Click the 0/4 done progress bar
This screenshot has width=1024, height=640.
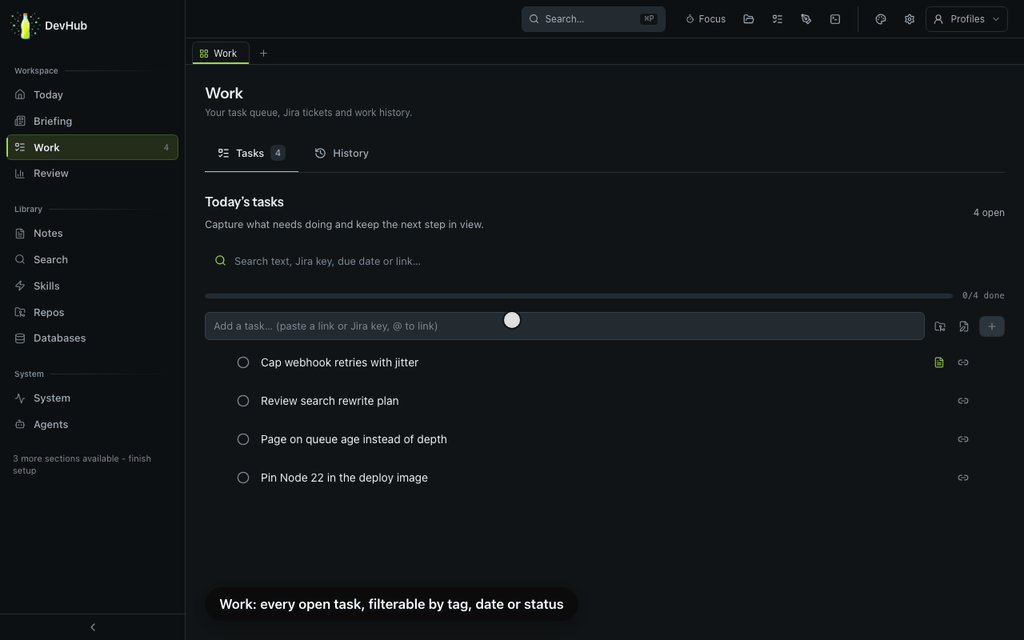tap(579, 296)
